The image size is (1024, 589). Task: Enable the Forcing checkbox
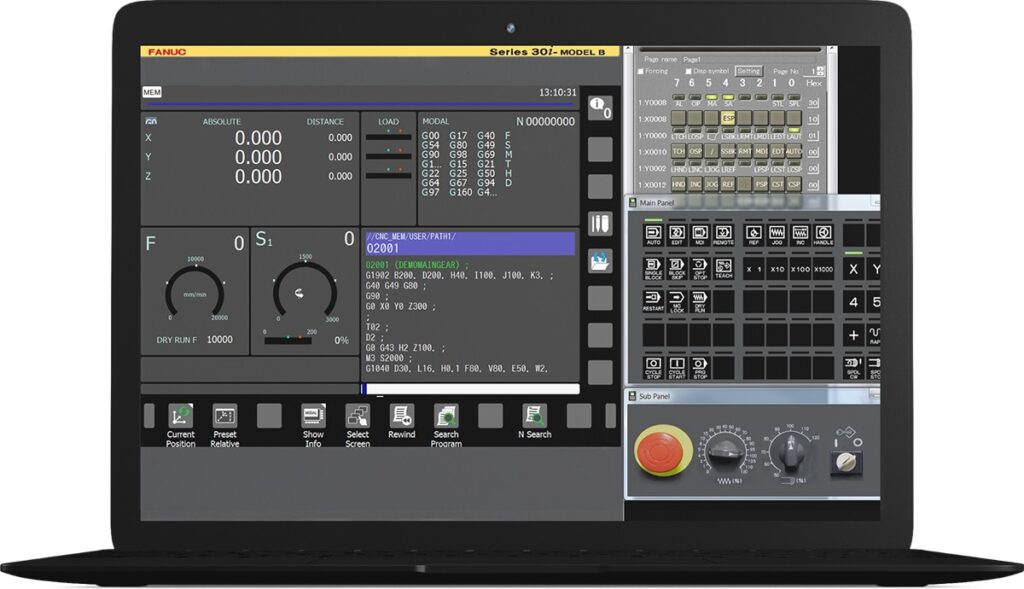tap(644, 71)
